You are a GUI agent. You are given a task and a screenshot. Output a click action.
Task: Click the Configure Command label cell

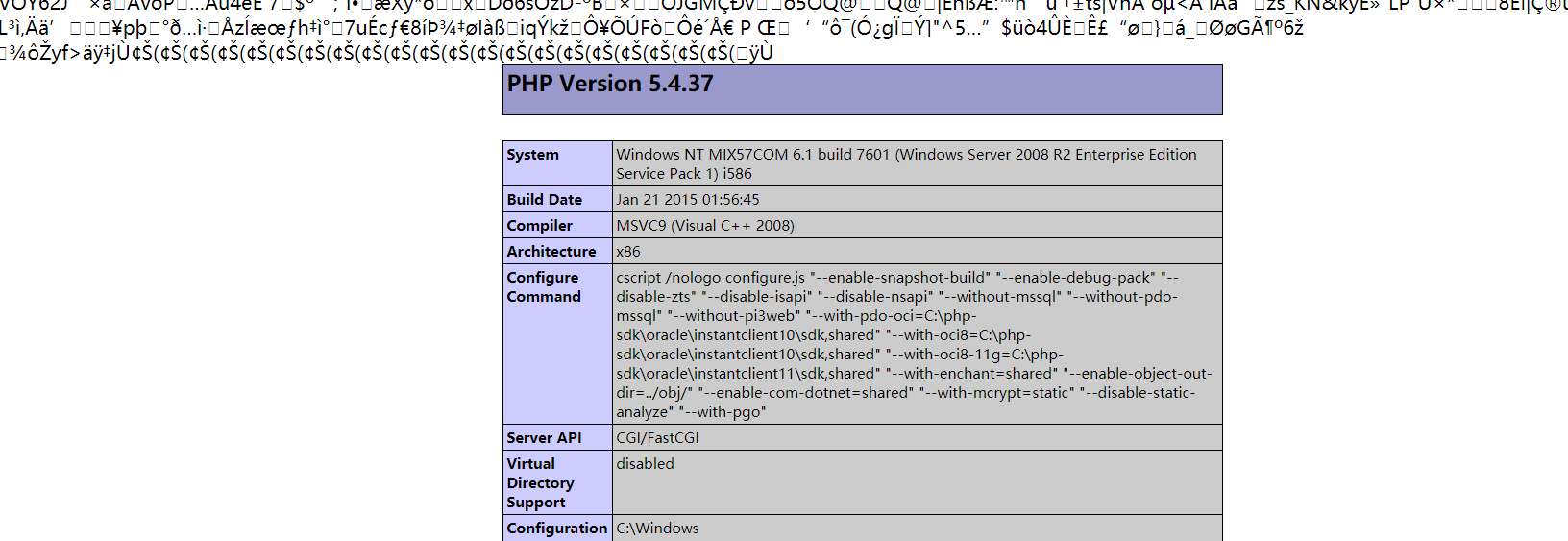pos(544,287)
